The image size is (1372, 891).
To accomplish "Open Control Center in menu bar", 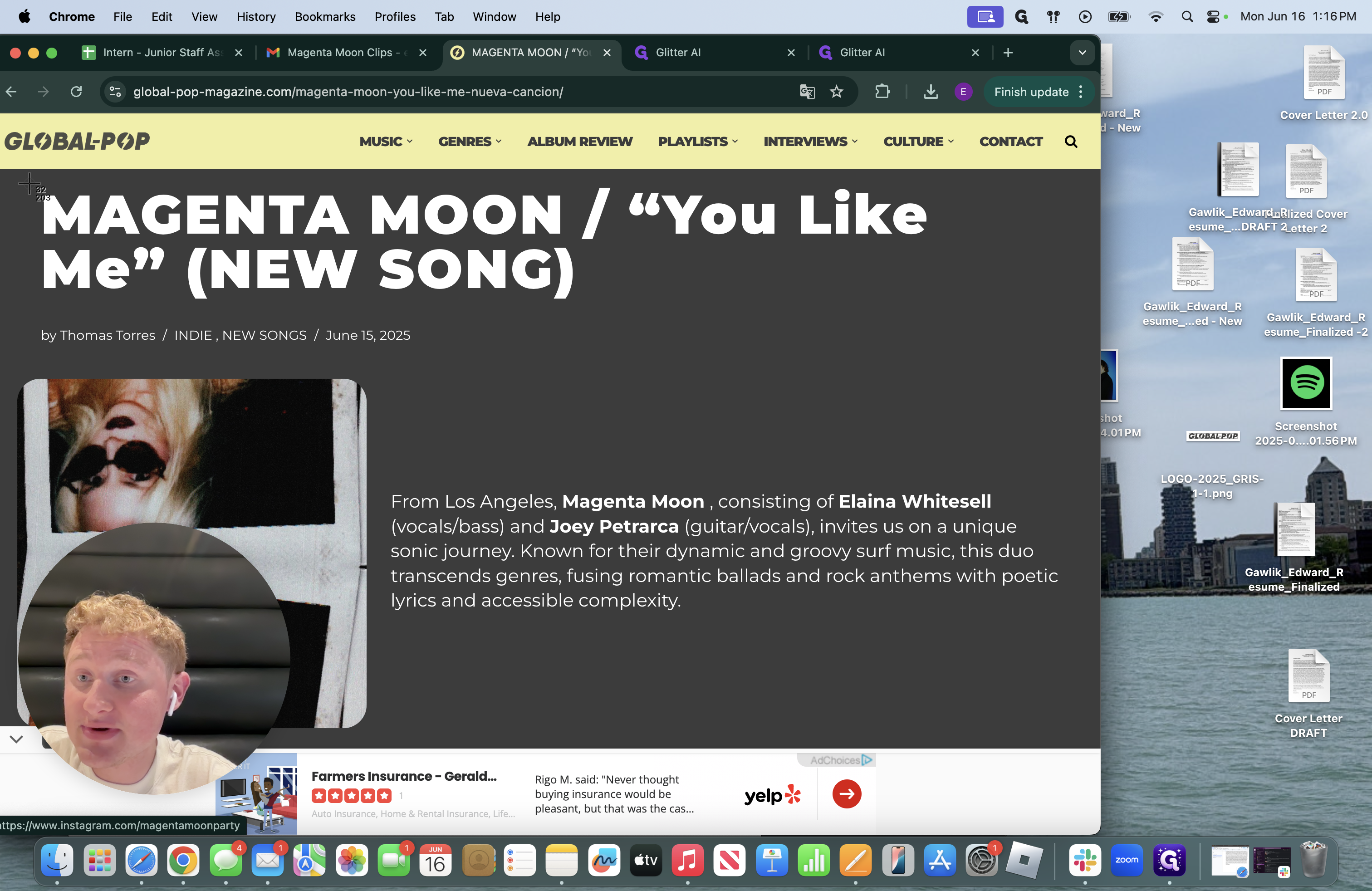I will pyautogui.click(x=1213, y=17).
